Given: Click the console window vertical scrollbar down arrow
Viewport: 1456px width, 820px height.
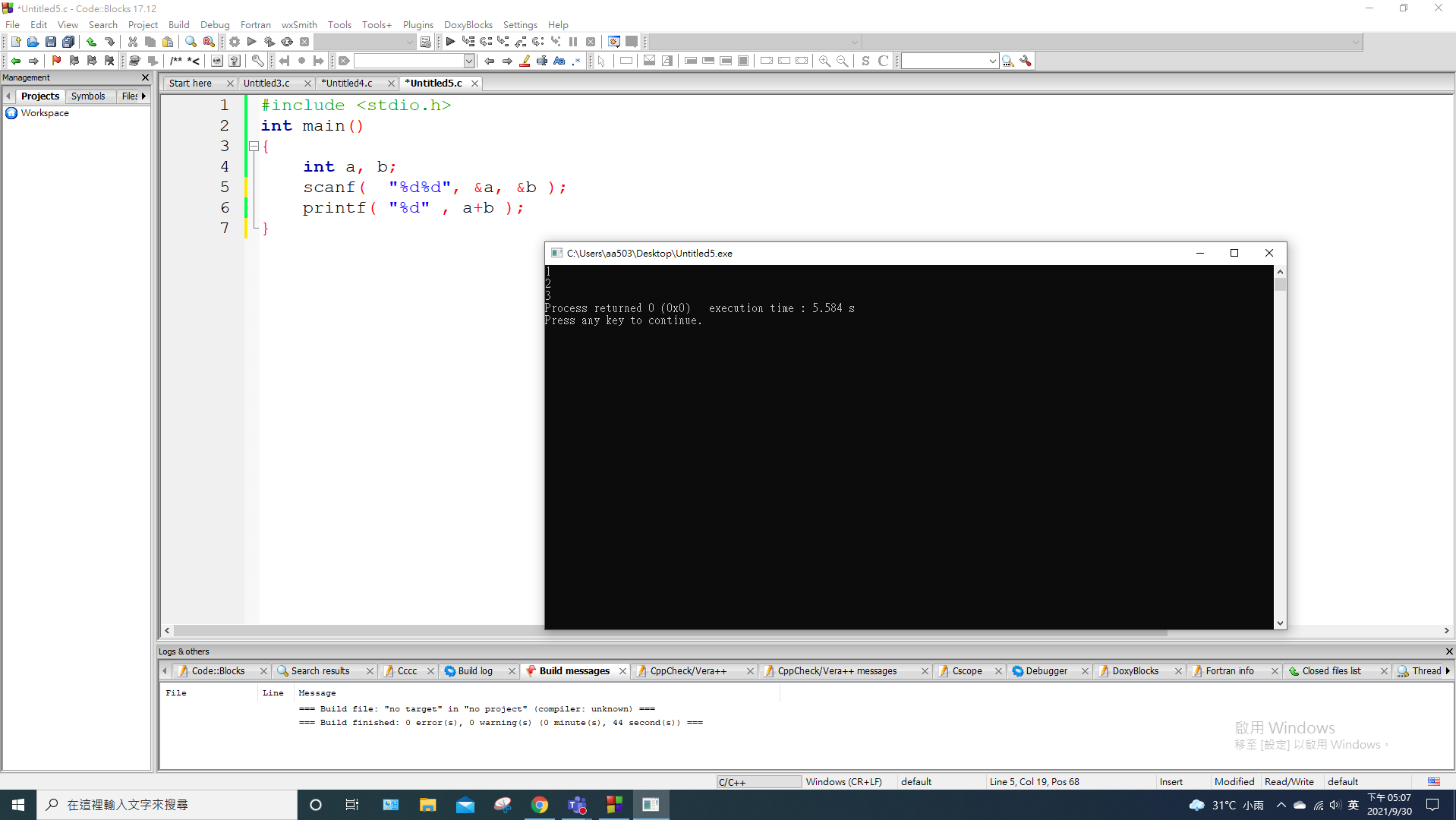Looking at the screenshot, I should tap(1280, 623).
